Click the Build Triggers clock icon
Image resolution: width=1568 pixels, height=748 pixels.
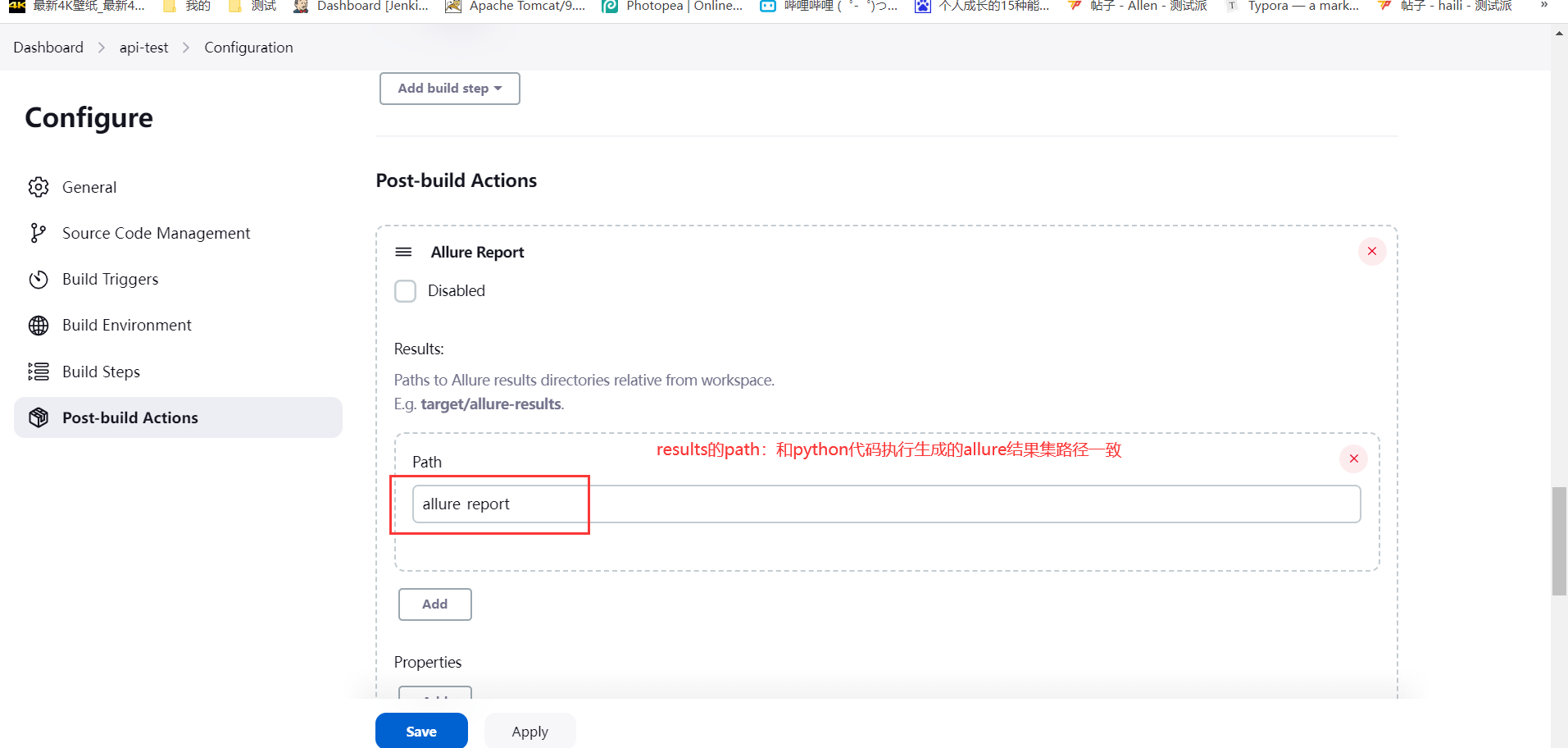pos(39,279)
